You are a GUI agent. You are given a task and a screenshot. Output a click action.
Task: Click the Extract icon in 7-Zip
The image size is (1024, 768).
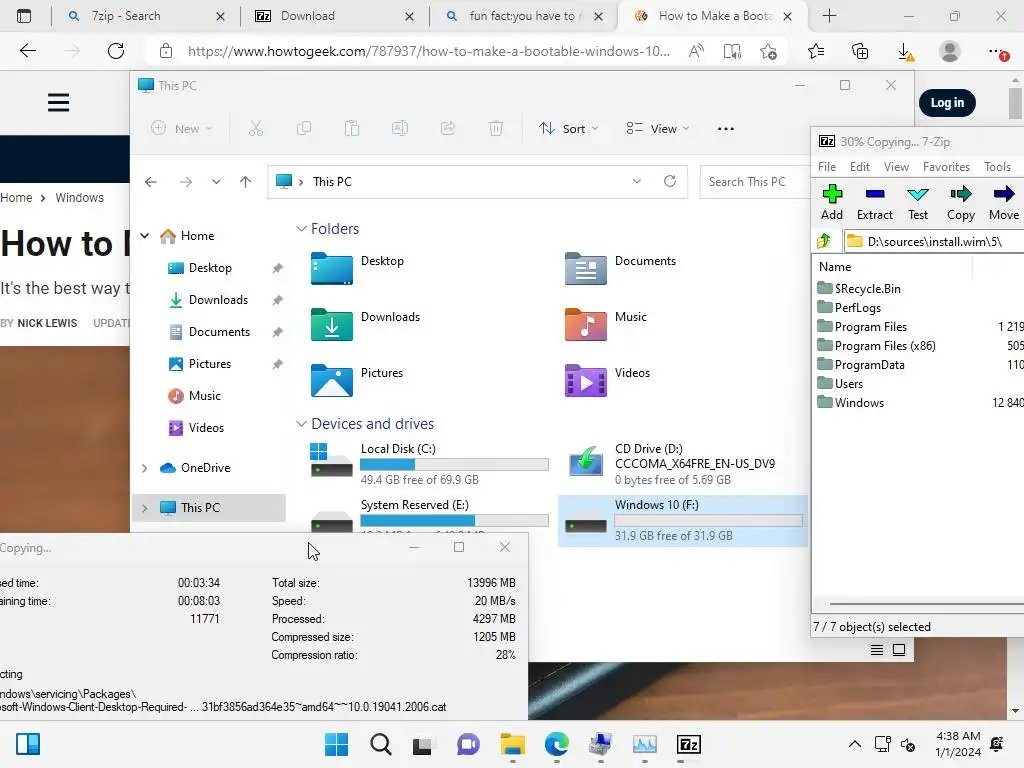pos(874,202)
